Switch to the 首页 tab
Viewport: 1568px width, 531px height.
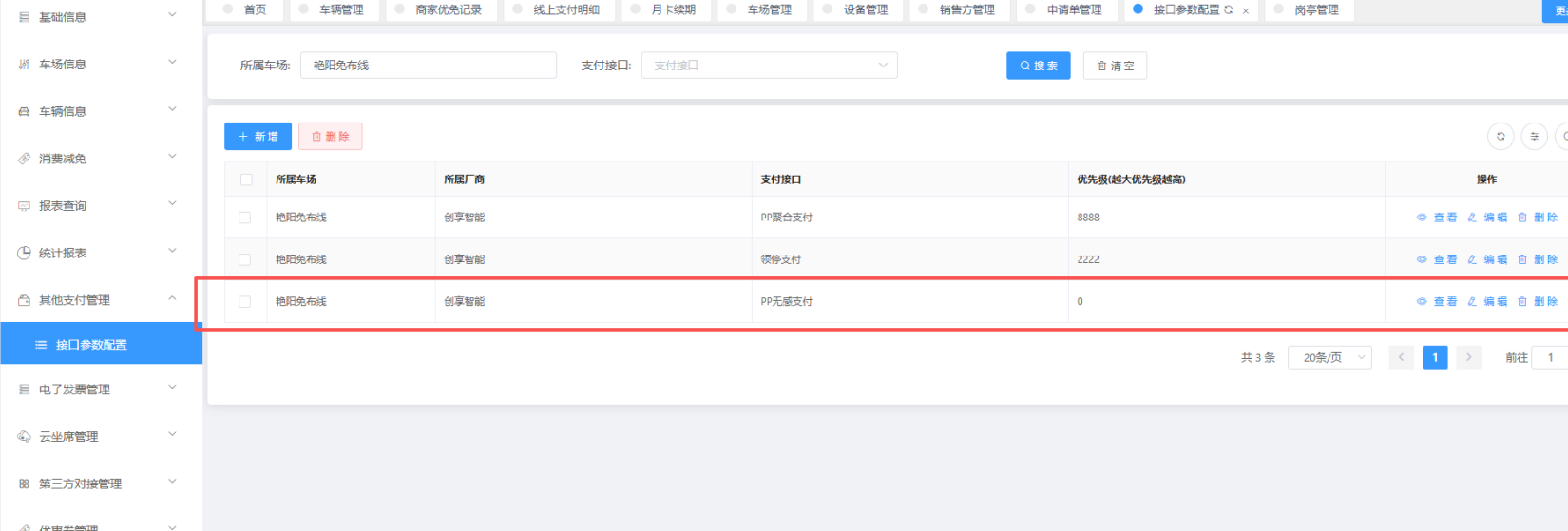[x=245, y=9]
